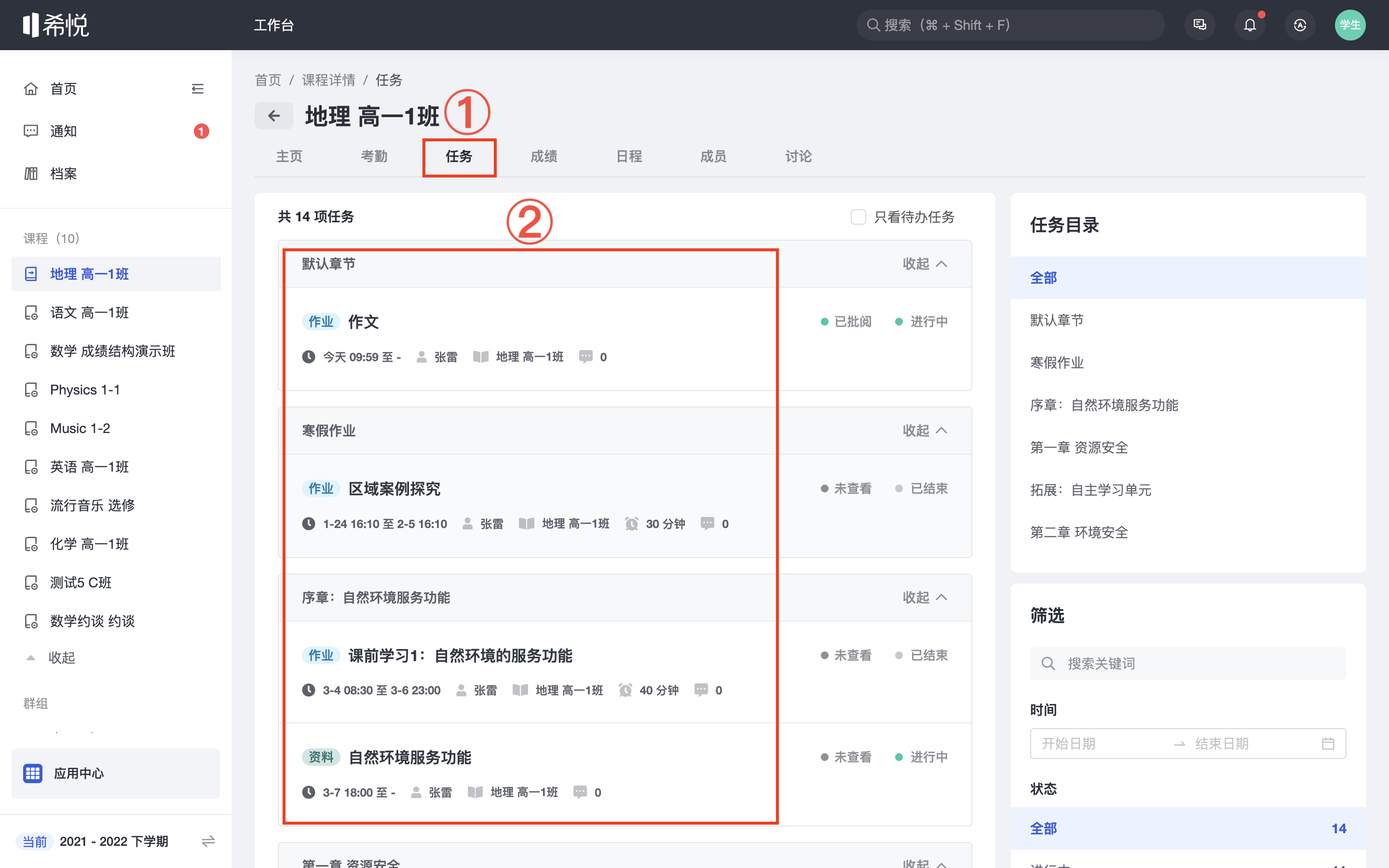The height and width of the screenshot is (868, 1389).
Task: Open the notifications bell icon
Action: tap(1250, 25)
